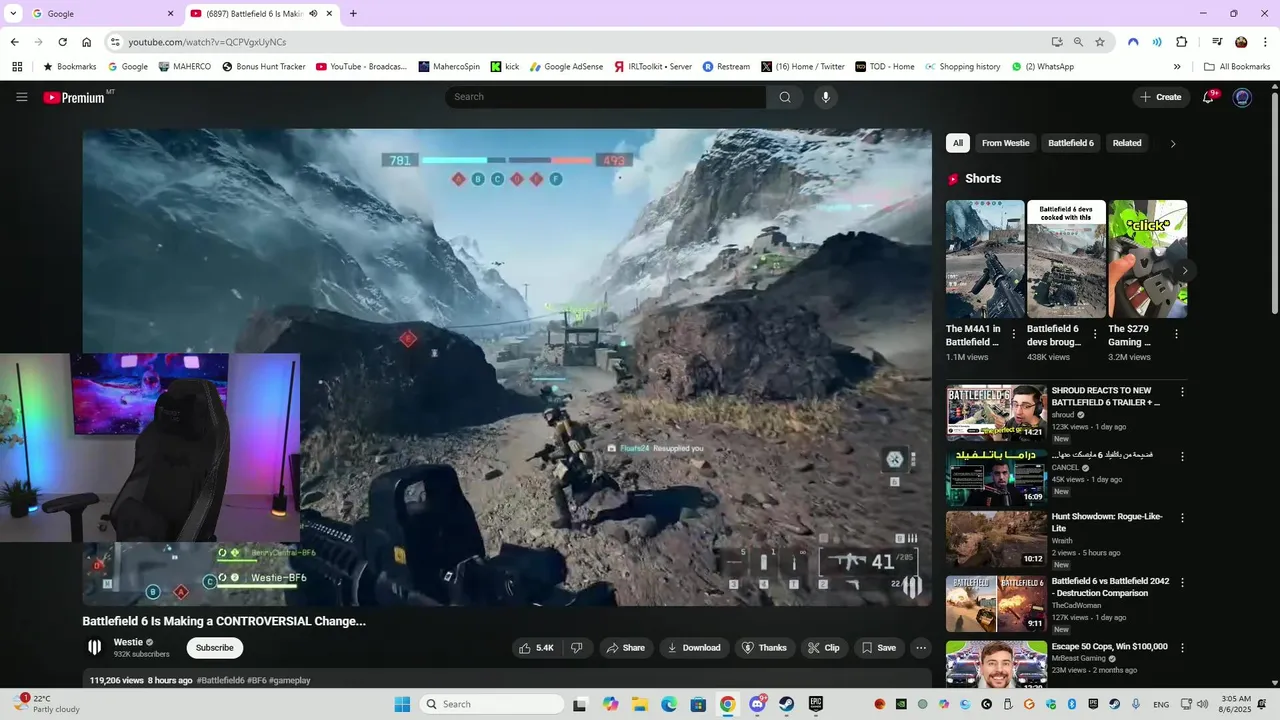
Task: Open Battlefield 6 devs cooked short thumbnail
Action: (1066, 259)
